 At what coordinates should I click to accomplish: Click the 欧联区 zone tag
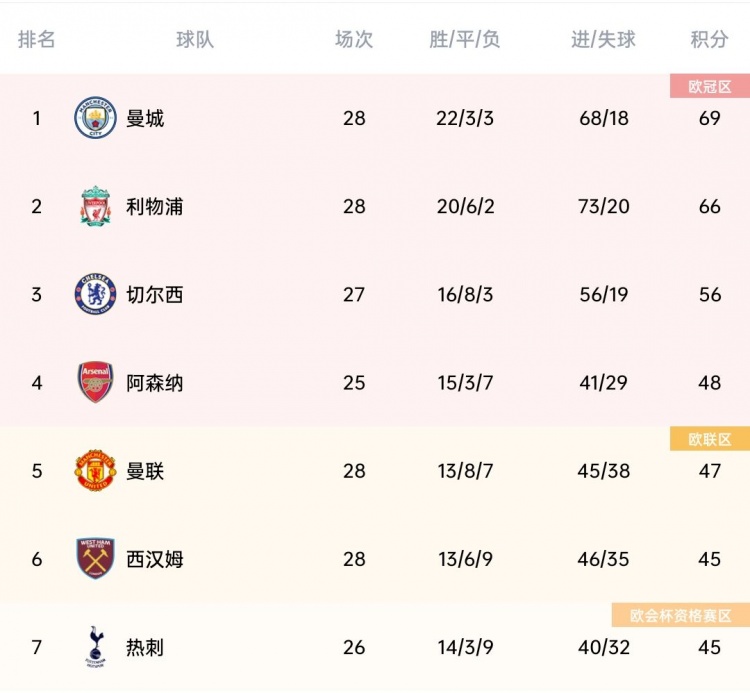click(710, 439)
